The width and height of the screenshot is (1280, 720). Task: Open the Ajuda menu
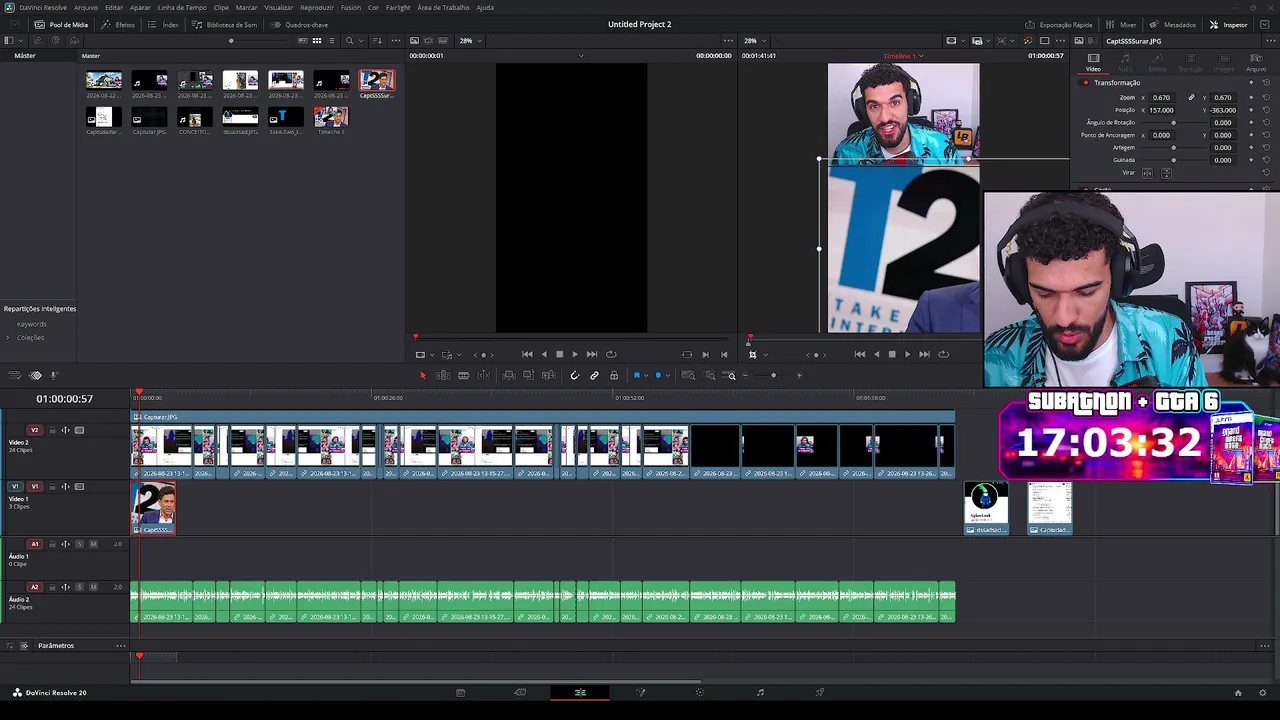point(485,7)
